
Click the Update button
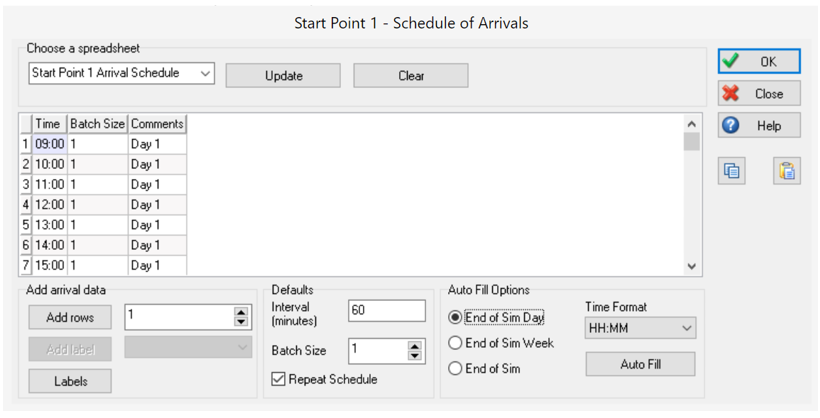pos(283,75)
